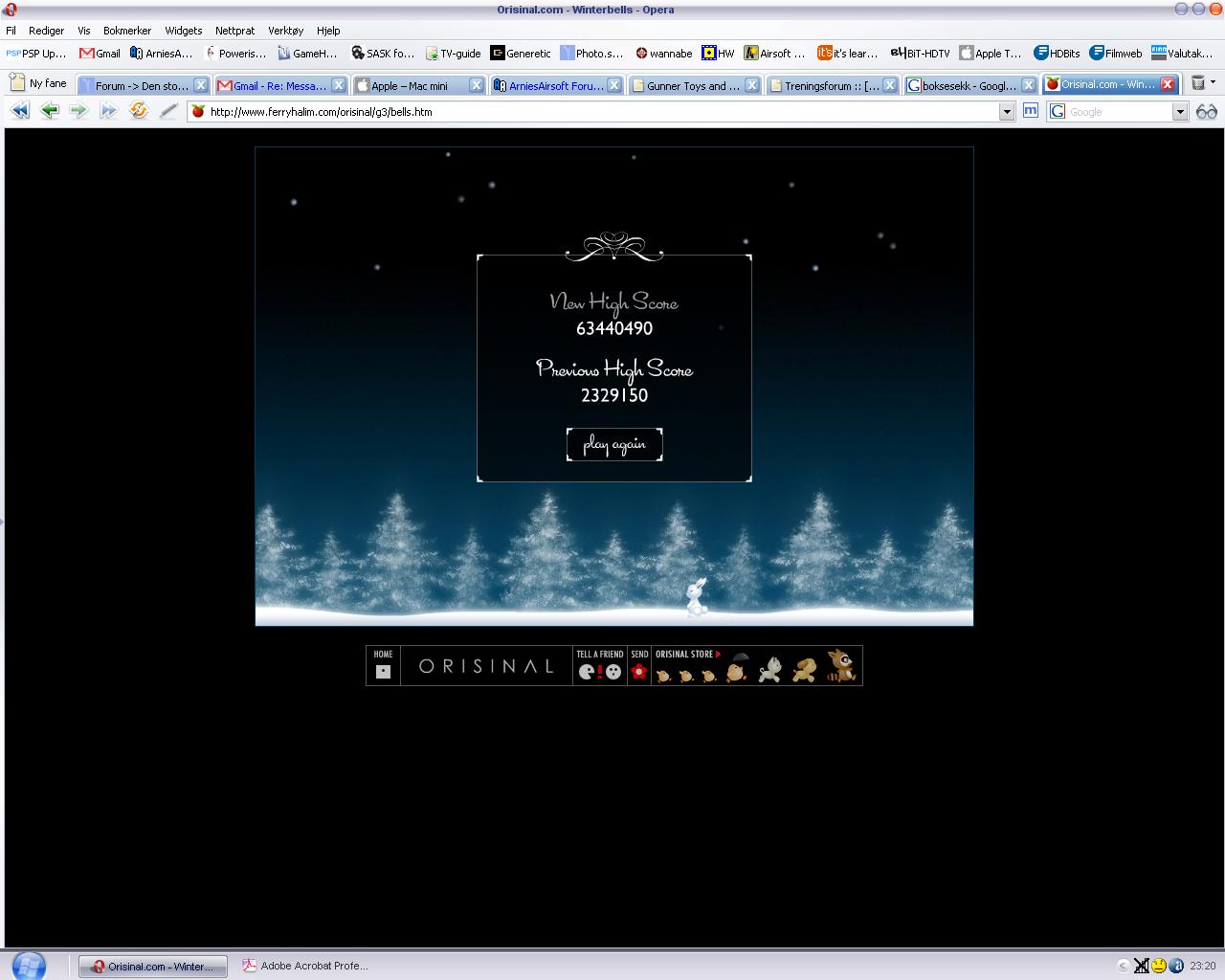Open the BiT-HDTV bookmark

pyautogui.click(x=920, y=54)
